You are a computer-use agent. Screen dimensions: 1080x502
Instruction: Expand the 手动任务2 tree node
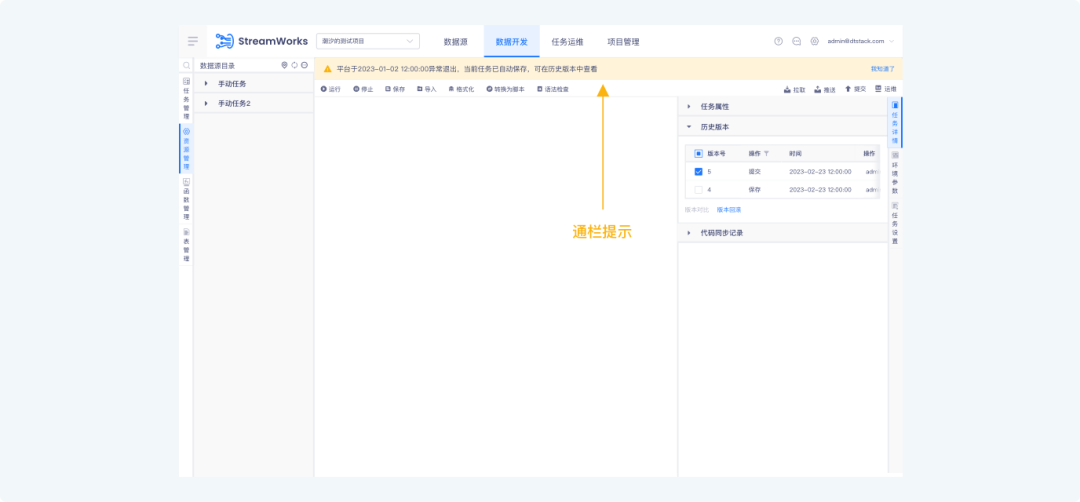pyautogui.click(x=206, y=103)
